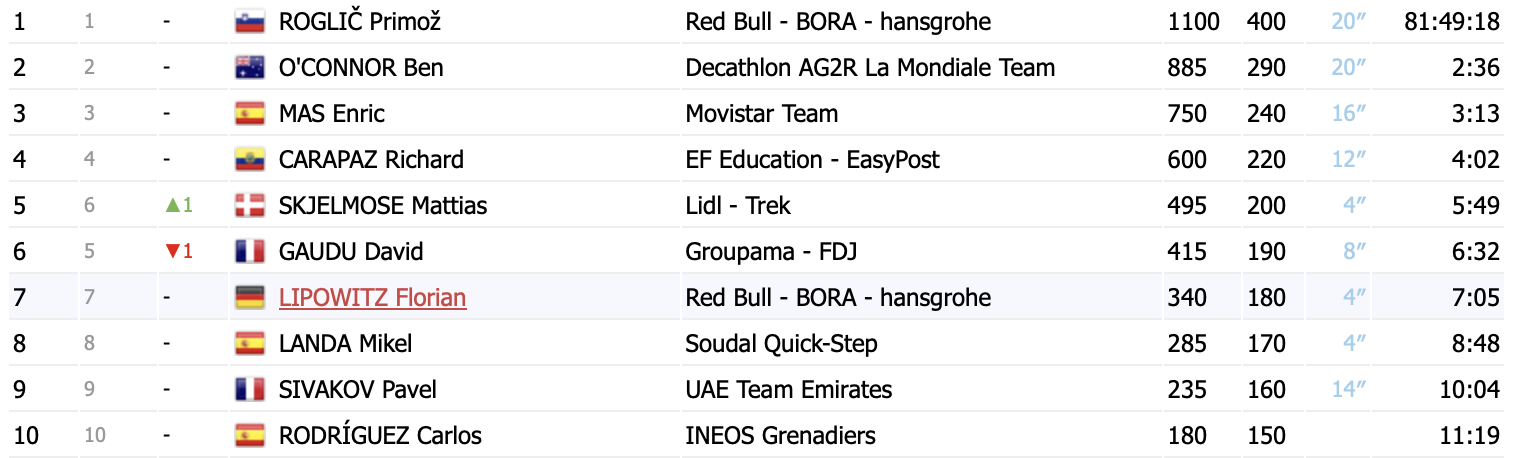Click the red down arrow for Gaudu

172,252
